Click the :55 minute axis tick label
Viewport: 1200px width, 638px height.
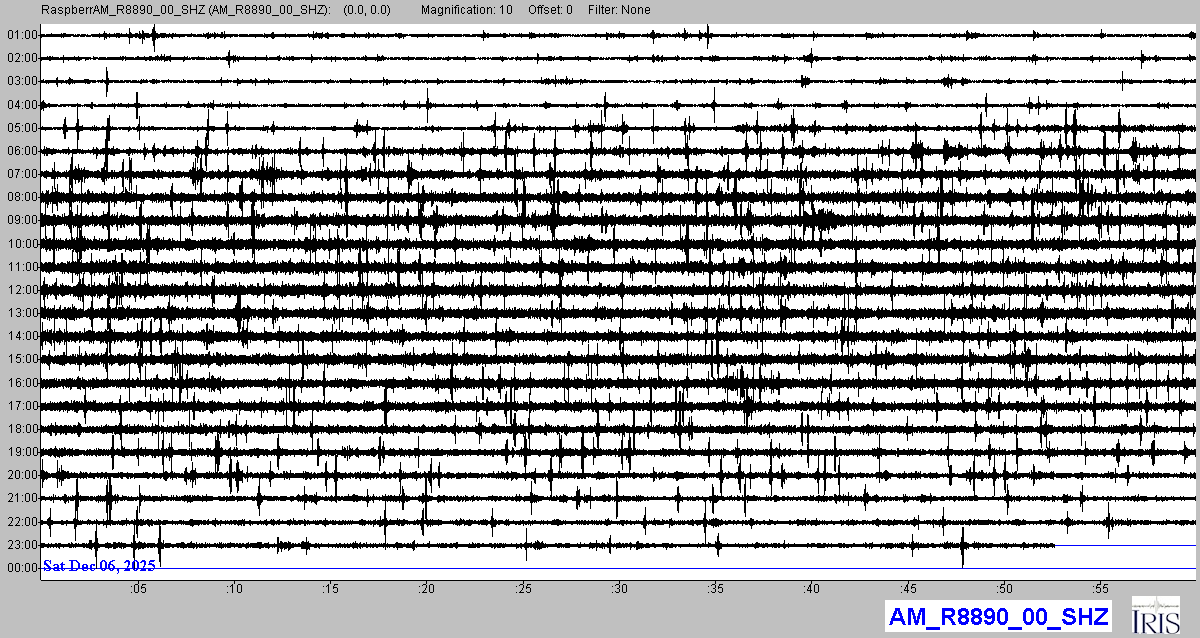point(1101,587)
